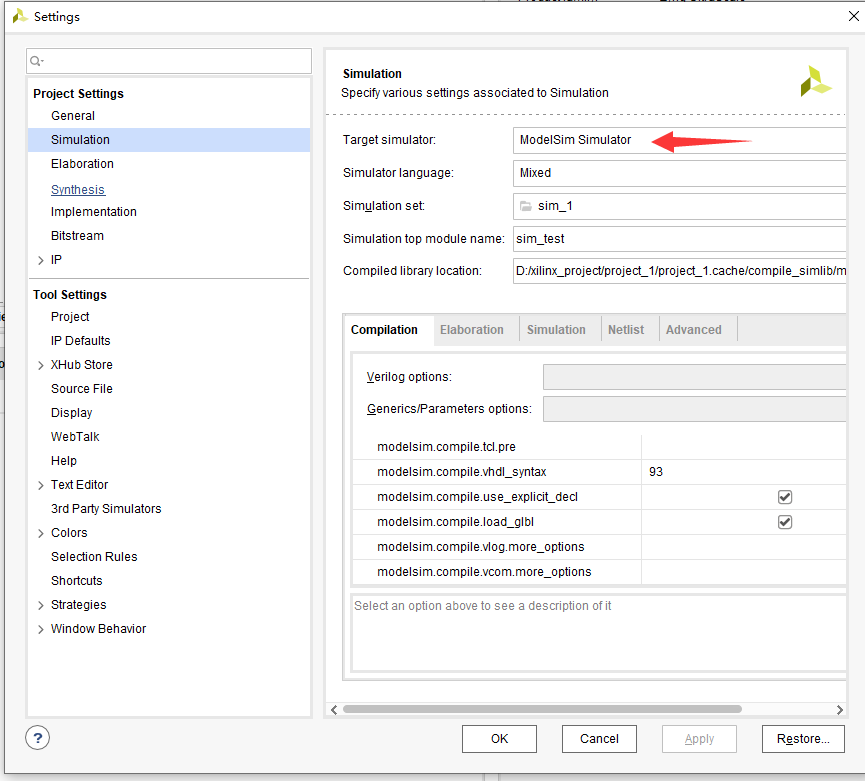Switch to the Netlist tab

628,328
